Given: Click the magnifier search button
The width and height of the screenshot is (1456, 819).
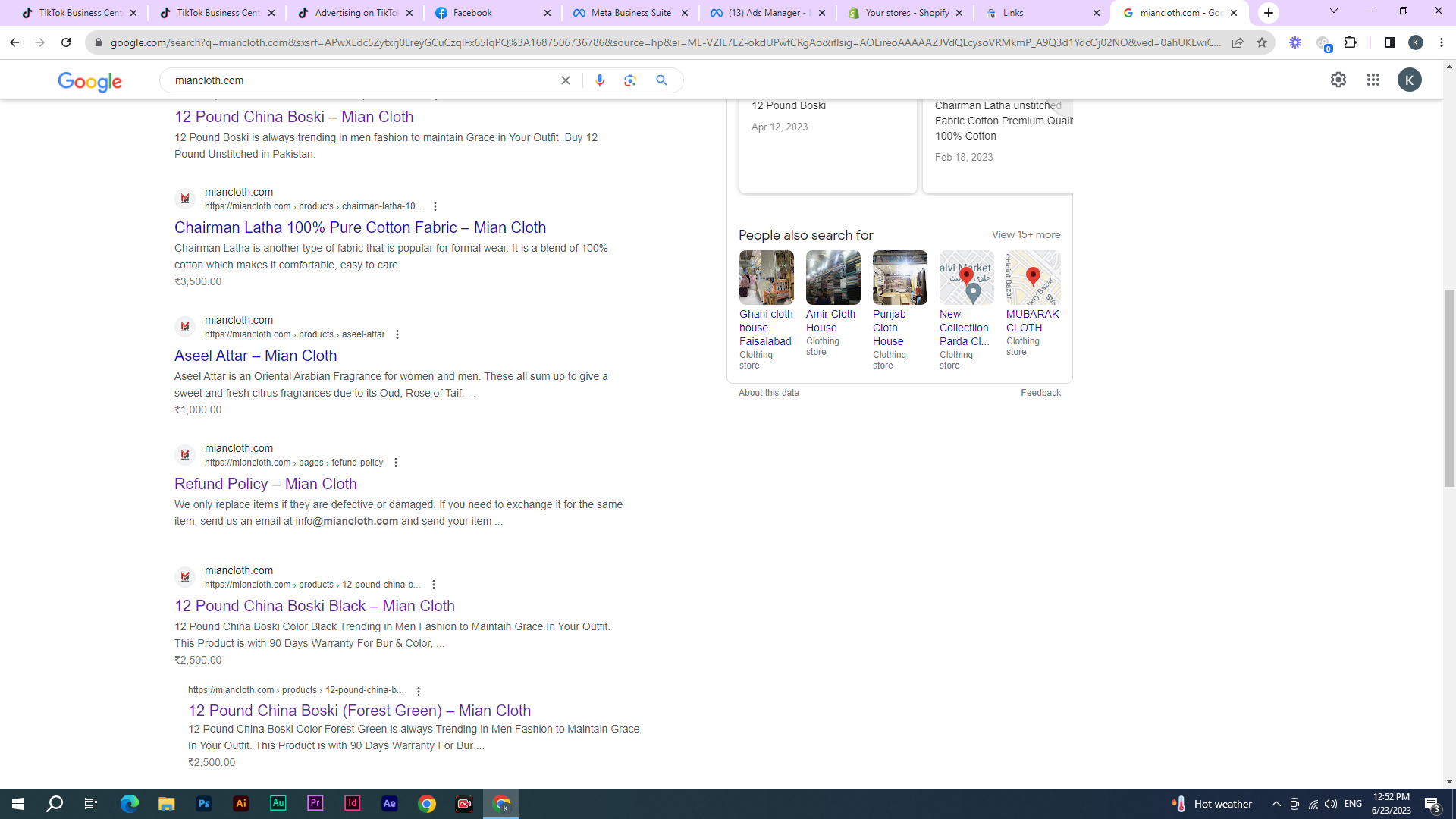Looking at the screenshot, I should pyautogui.click(x=661, y=80).
